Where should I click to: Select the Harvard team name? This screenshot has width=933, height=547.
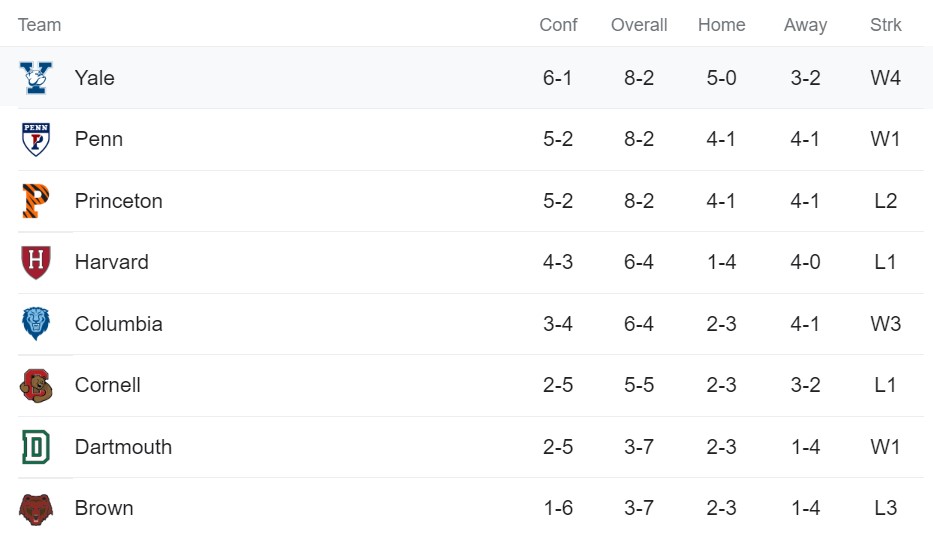pyautogui.click(x=112, y=262)
